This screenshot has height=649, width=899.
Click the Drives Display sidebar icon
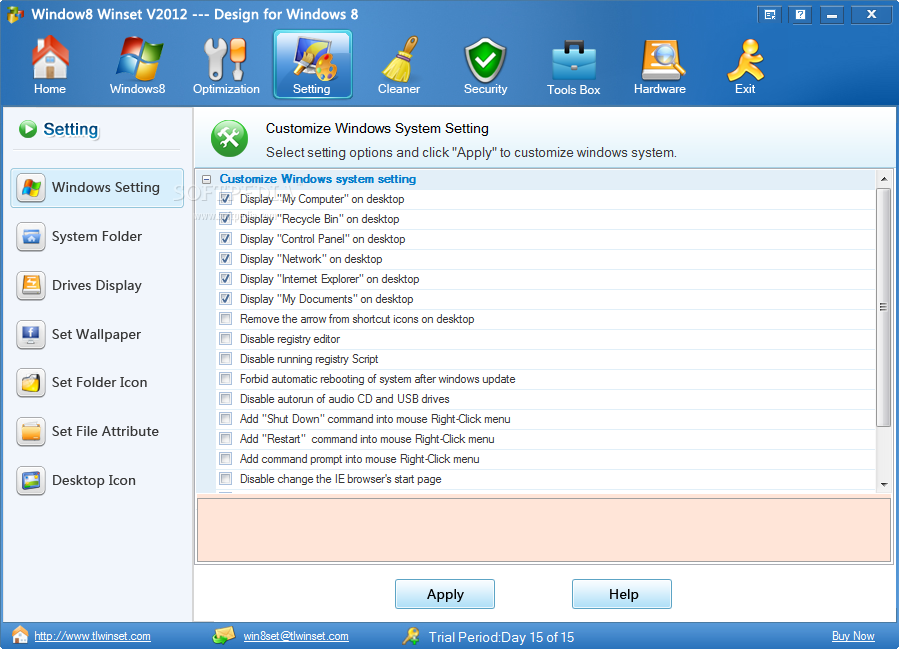(x=31, y=286)
